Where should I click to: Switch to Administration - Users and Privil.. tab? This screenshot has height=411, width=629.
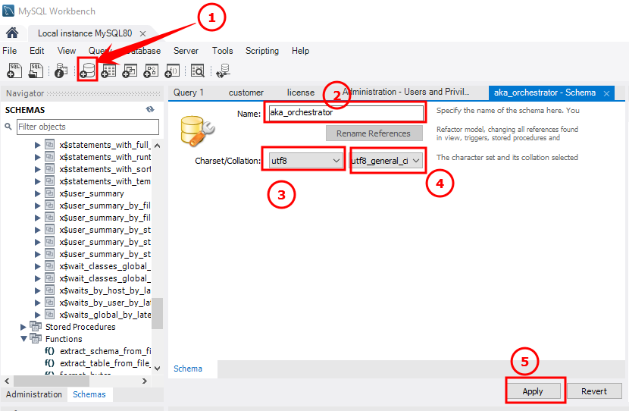[405, 92]
